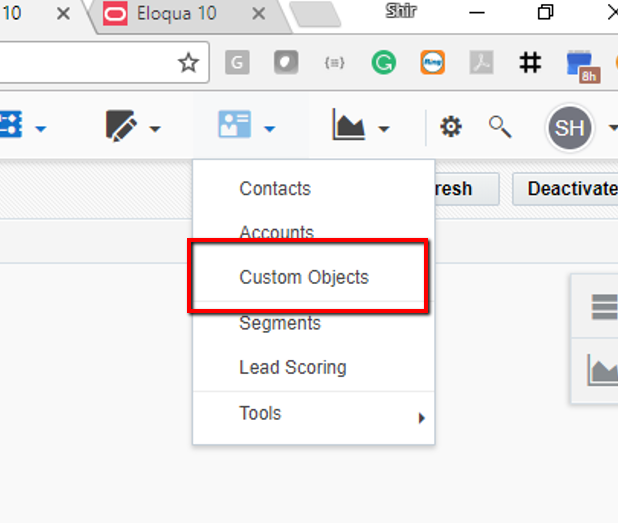Open Settings gear icon
The width and height of the screenshot is (618, 523).
[451, 127]
